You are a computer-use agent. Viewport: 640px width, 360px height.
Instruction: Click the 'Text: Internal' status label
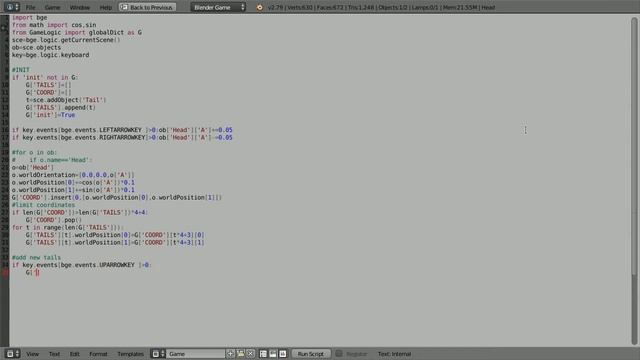point(394,354)
